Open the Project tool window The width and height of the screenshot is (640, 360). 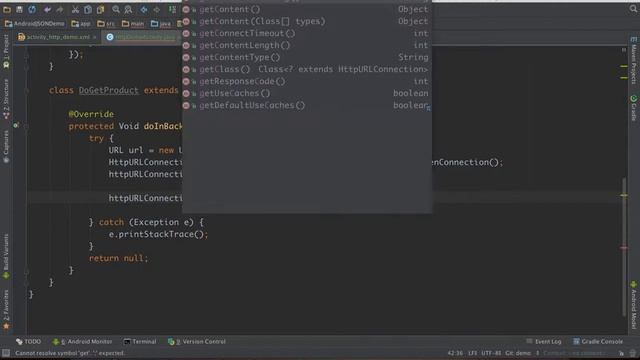point(6,51)
